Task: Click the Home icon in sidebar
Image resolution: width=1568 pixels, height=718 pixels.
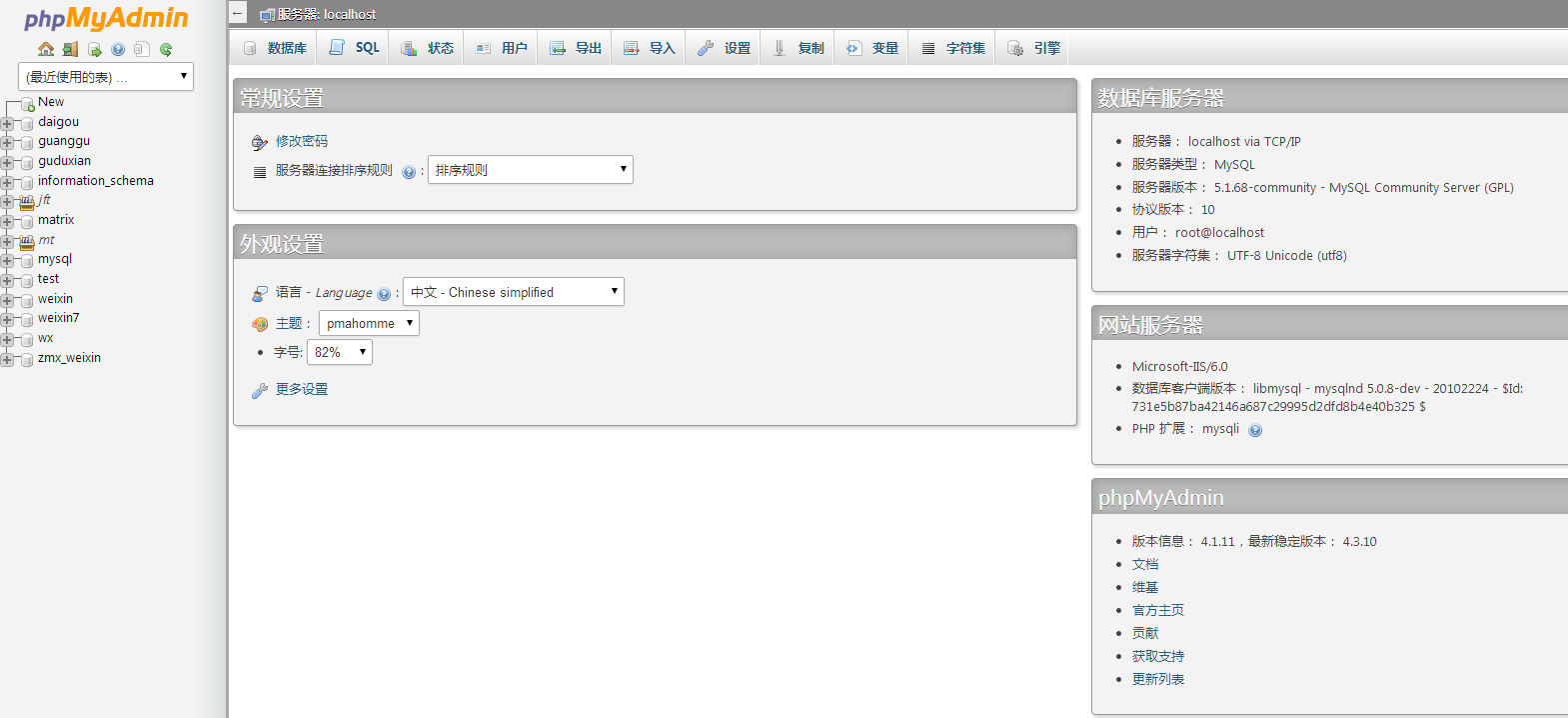Action: pyautogui.click(x=46, y=49)
